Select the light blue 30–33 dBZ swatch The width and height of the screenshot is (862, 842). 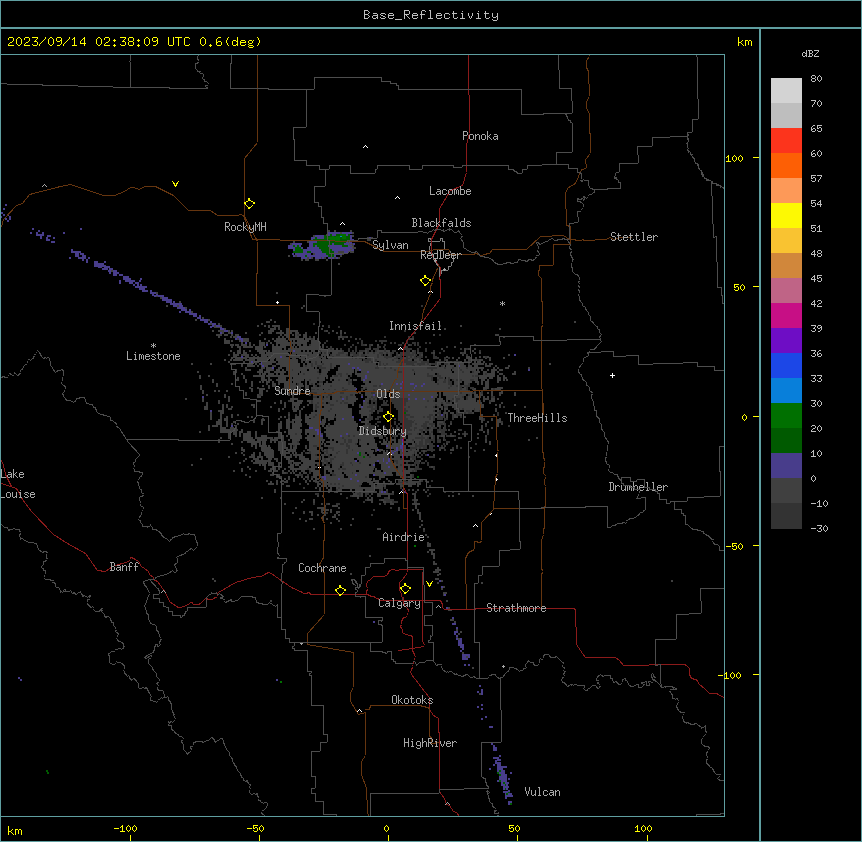tap(786, 390)
